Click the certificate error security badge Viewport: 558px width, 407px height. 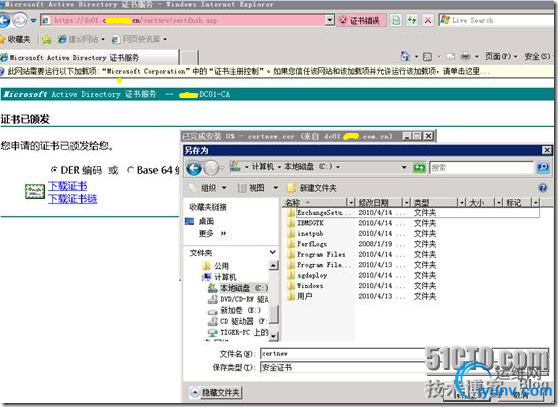(361, 21)
